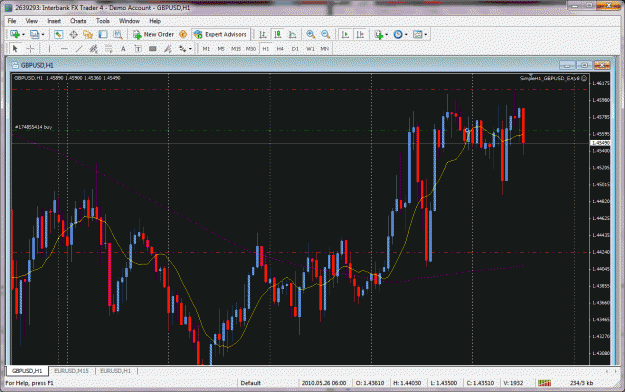Click the #174855414 buy order label
This screenshot has height=392, width=625.
(x=33, y=127)
